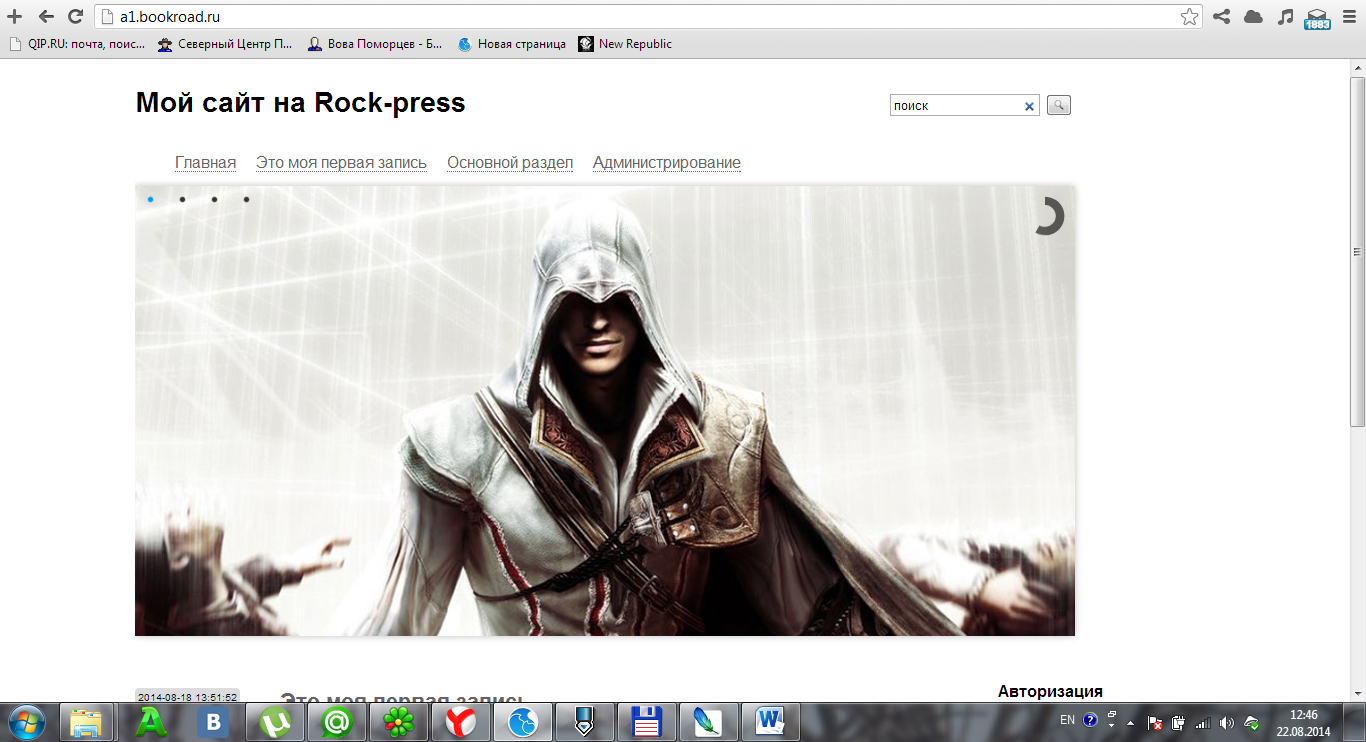Go back to the previous page

[x=46, y=17]
